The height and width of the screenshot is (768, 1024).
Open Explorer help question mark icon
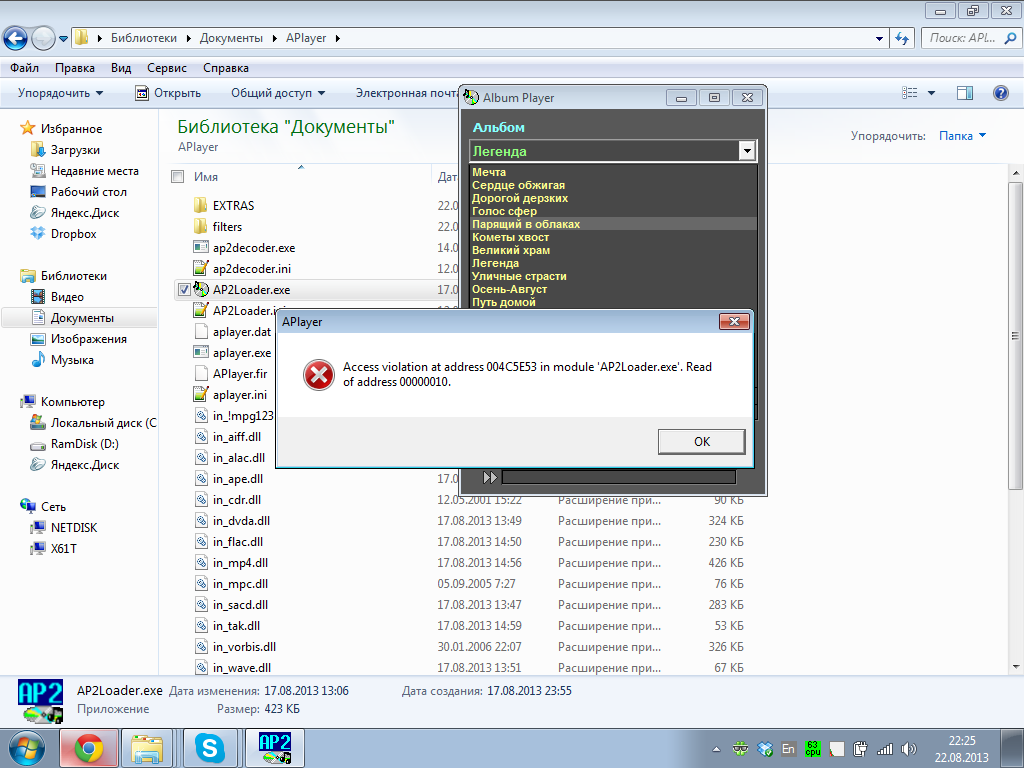1000,93
